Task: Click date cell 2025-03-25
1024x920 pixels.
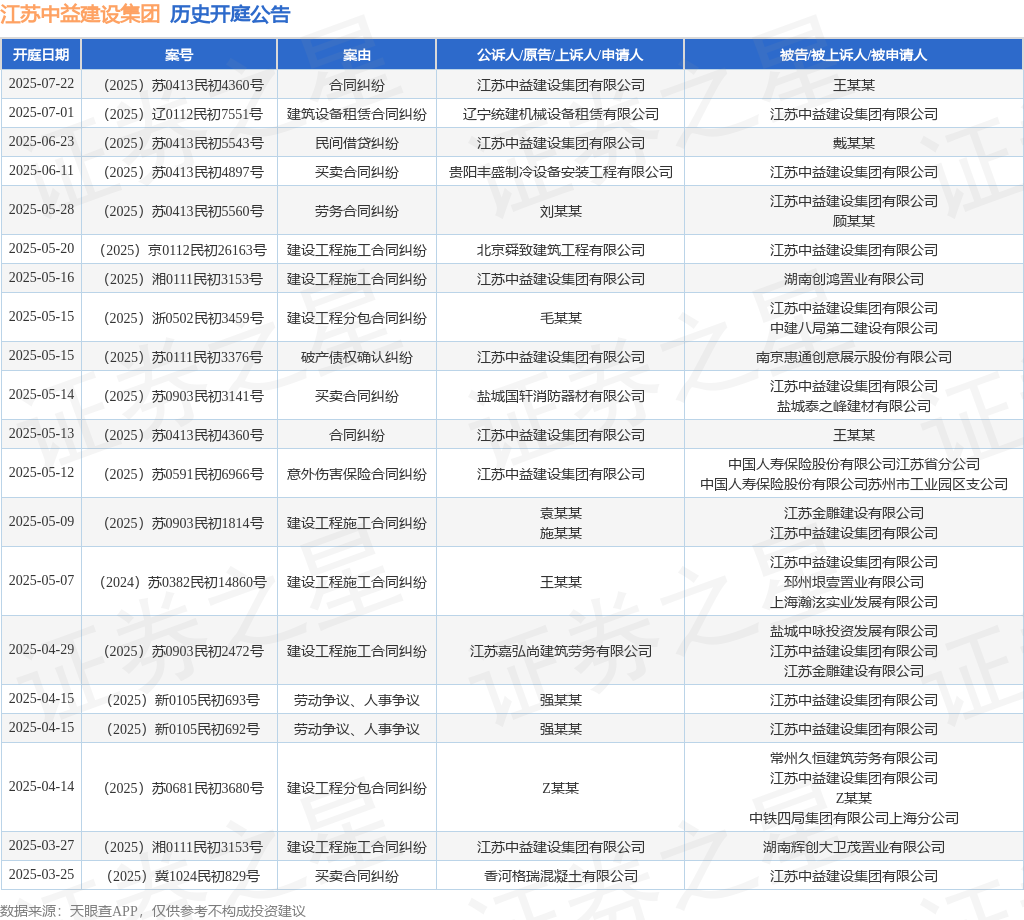Action: pos(41,874)
